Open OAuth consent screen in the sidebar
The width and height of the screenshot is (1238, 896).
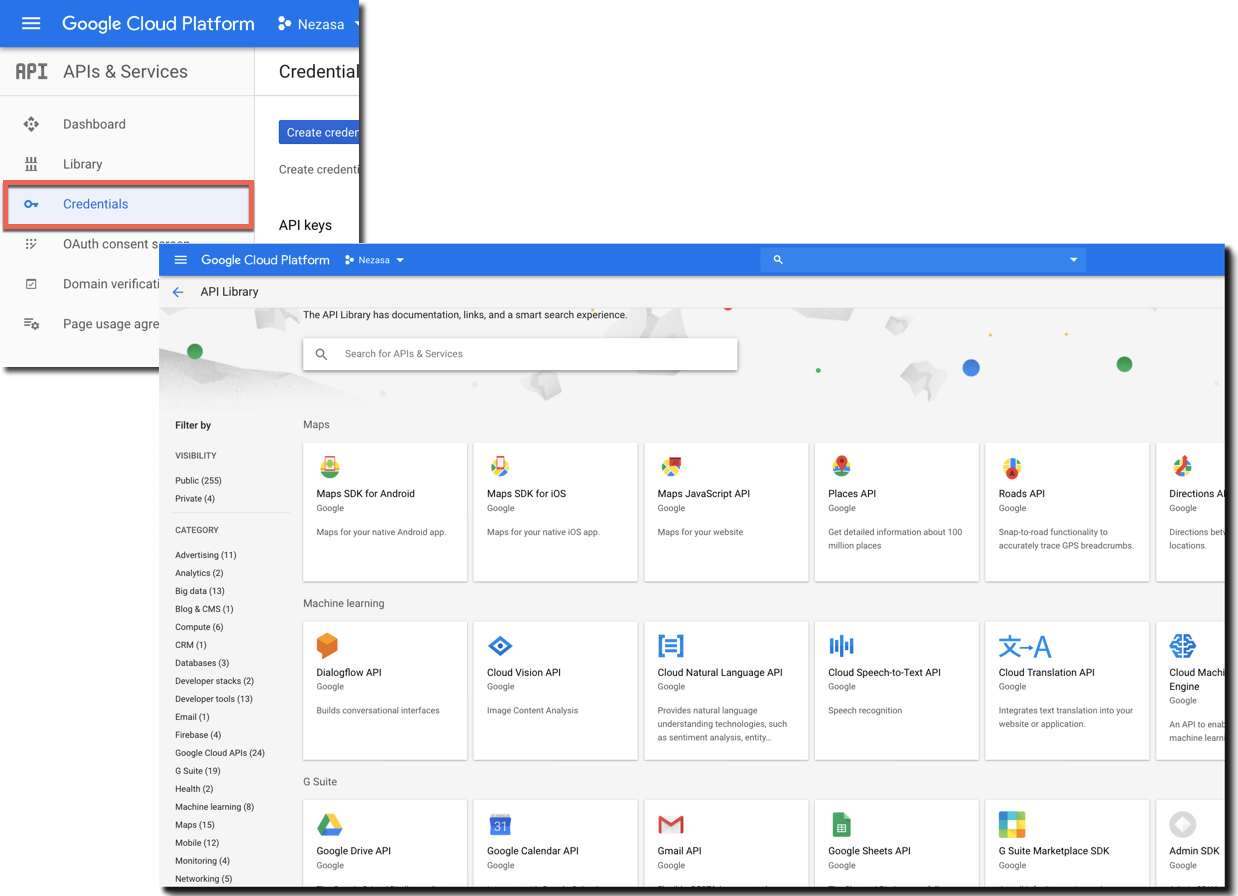[126, 244]
